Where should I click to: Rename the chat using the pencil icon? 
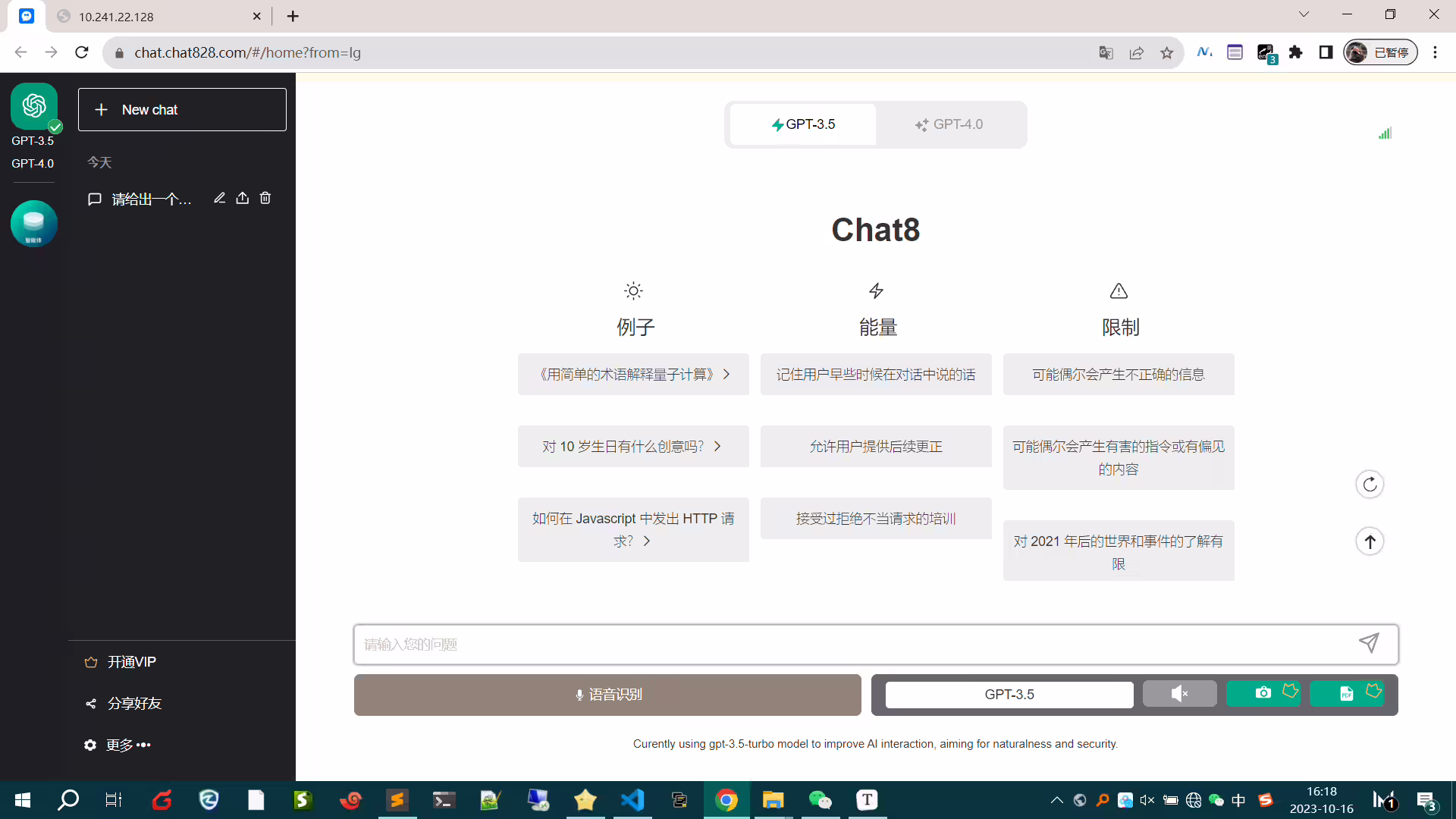click(x=220, y=198)
